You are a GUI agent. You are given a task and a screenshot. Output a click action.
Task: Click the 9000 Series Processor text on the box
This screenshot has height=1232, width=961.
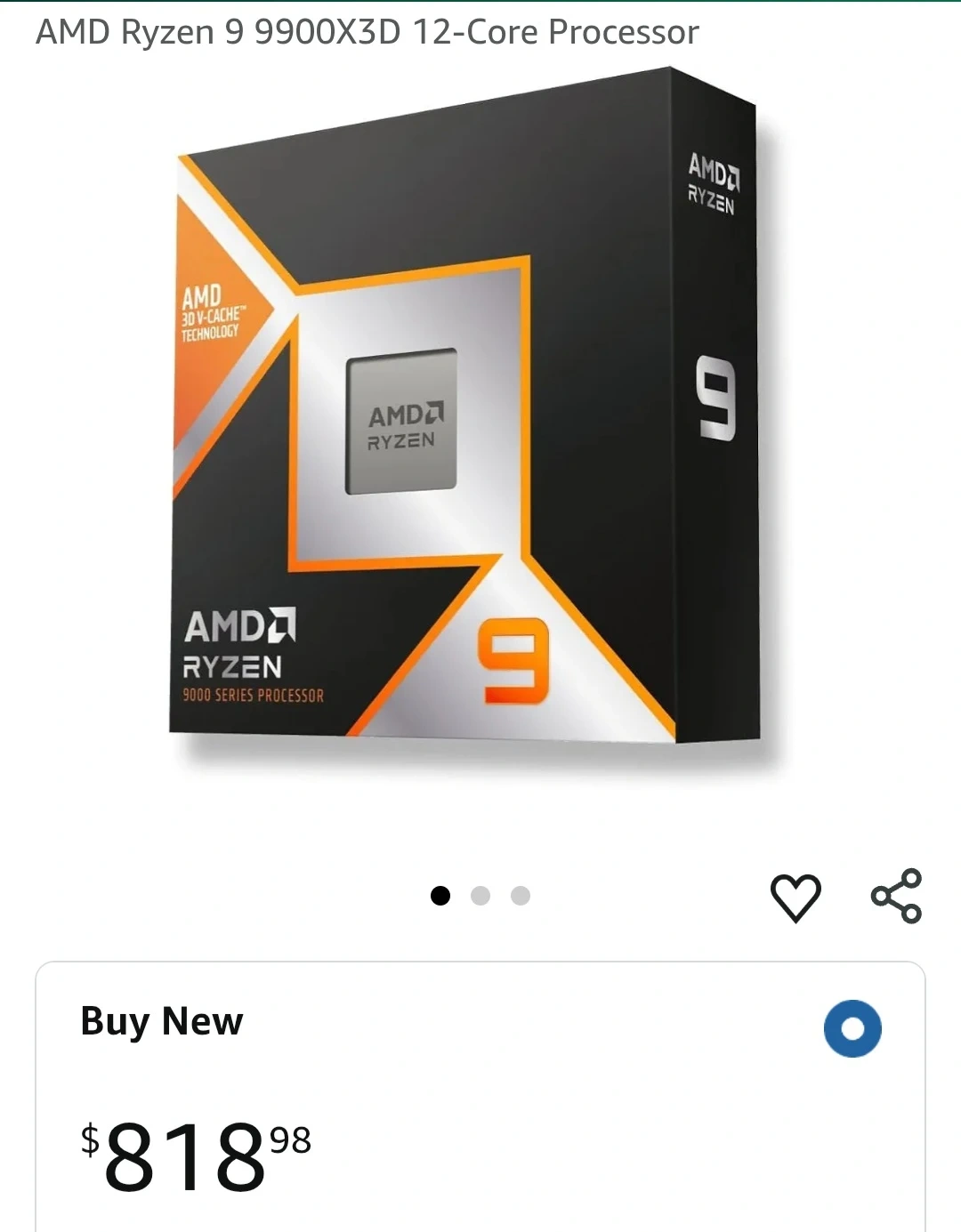click(x=254, y=695)
